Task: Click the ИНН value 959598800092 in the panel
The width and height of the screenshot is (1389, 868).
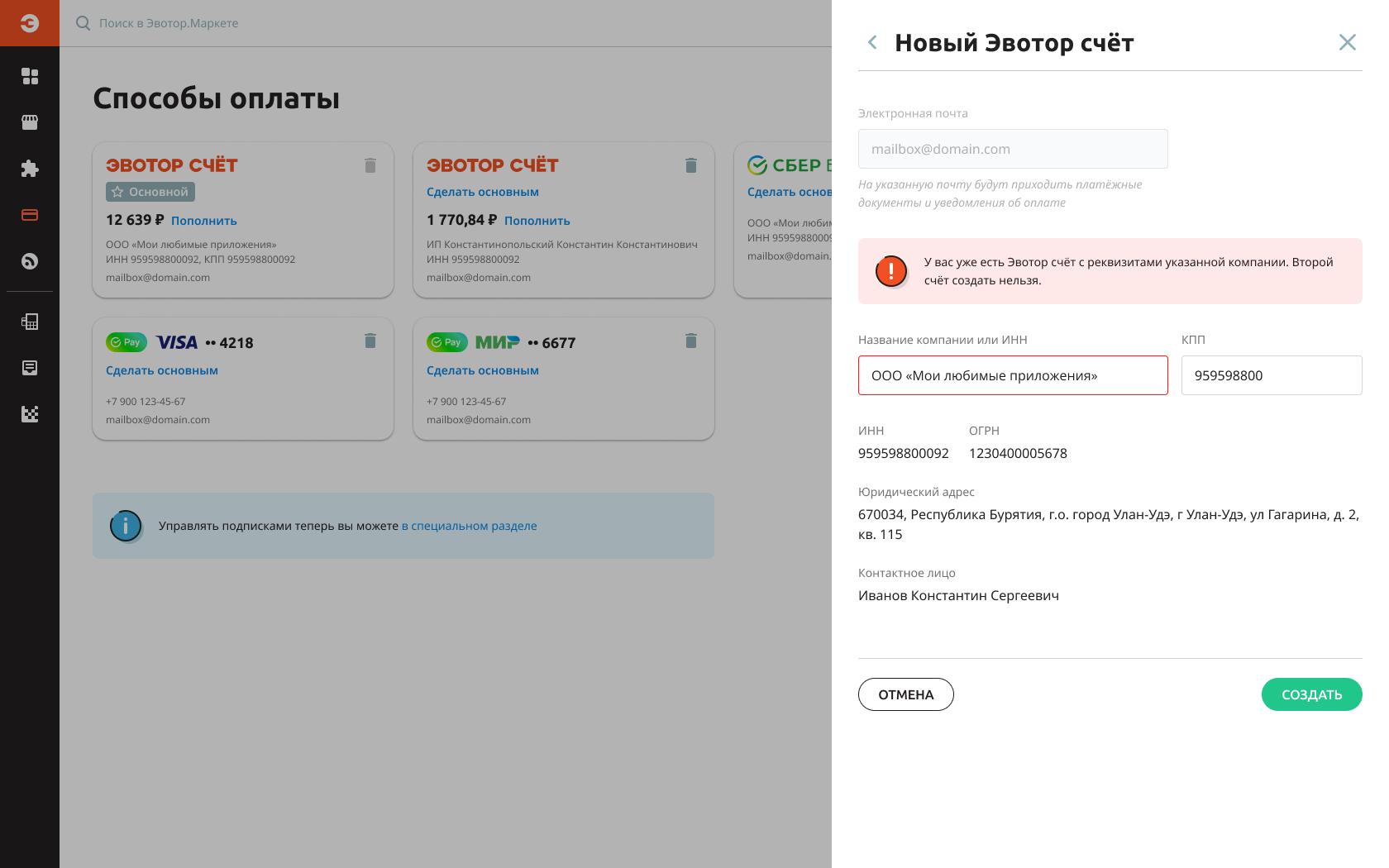Action: [x=904, y=453]
